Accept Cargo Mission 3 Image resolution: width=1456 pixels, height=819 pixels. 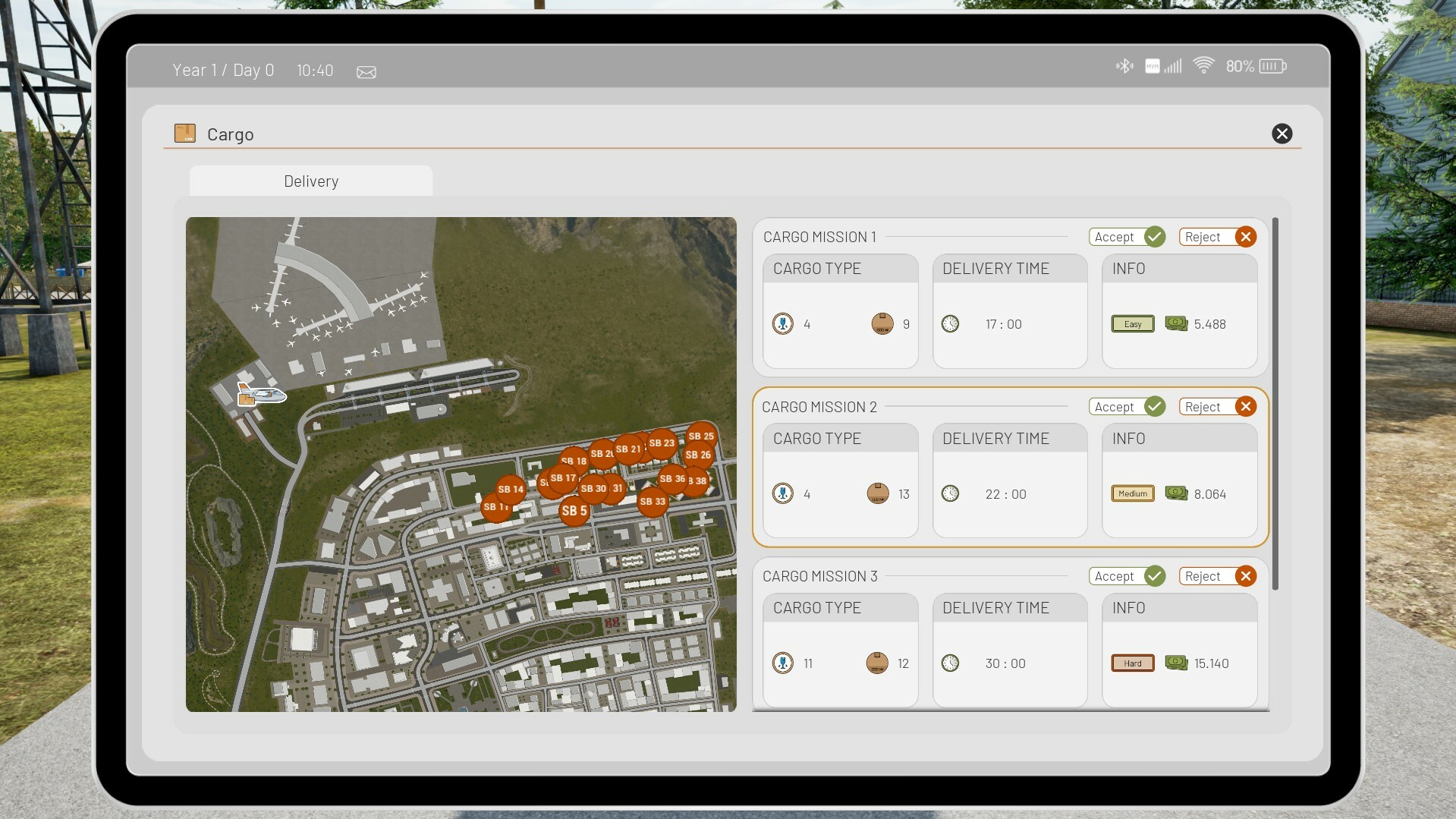(x=1127, y=576)
